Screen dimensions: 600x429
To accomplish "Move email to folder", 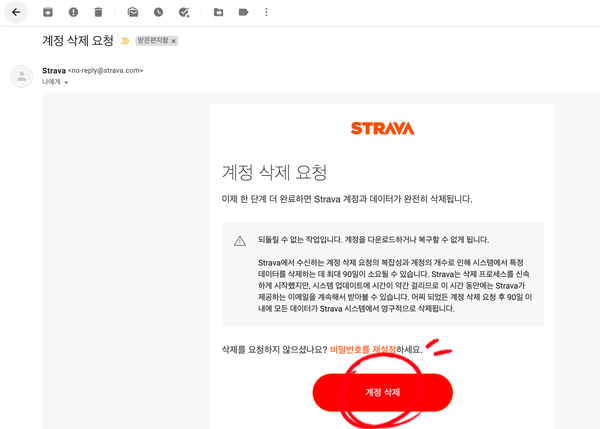I will 218,12.
